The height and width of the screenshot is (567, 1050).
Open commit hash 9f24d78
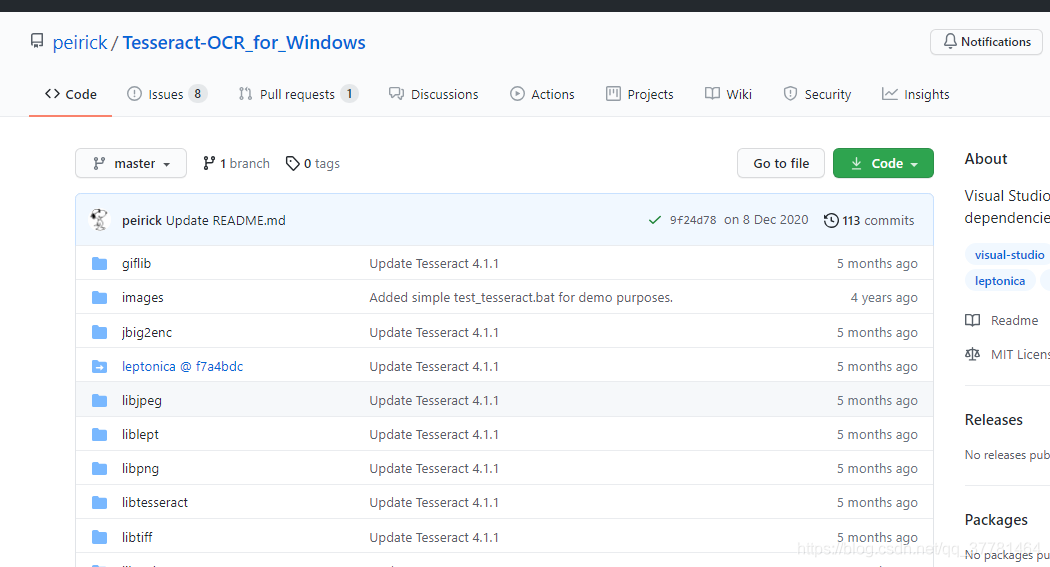pyautogui.click(x=693, y=220)
